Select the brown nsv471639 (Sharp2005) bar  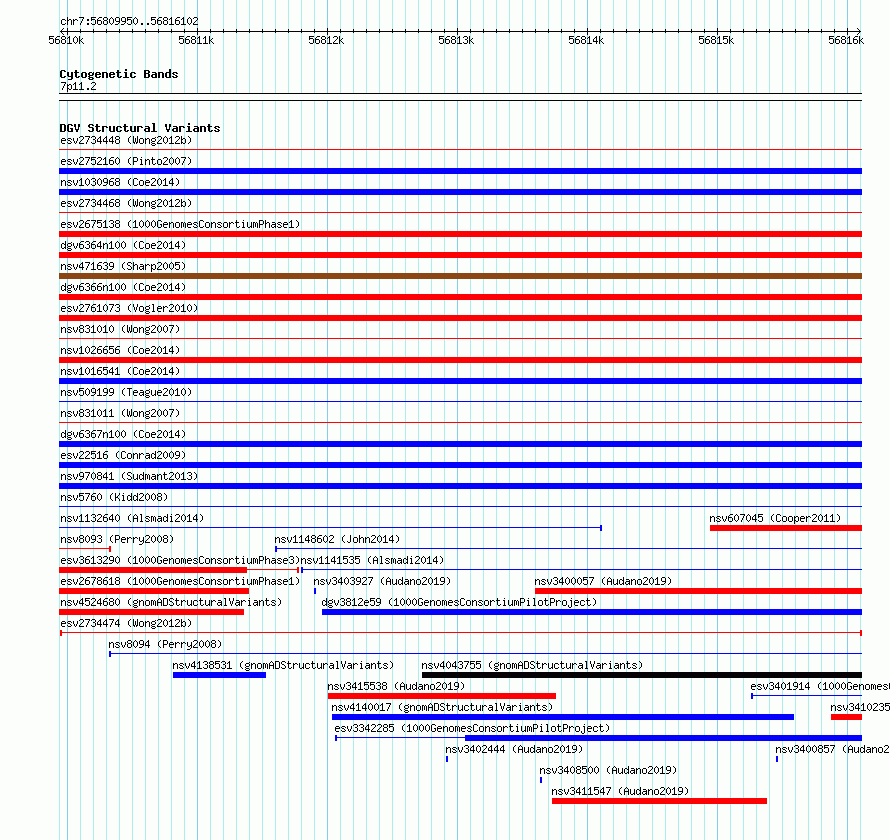click(x=460, y=276)
